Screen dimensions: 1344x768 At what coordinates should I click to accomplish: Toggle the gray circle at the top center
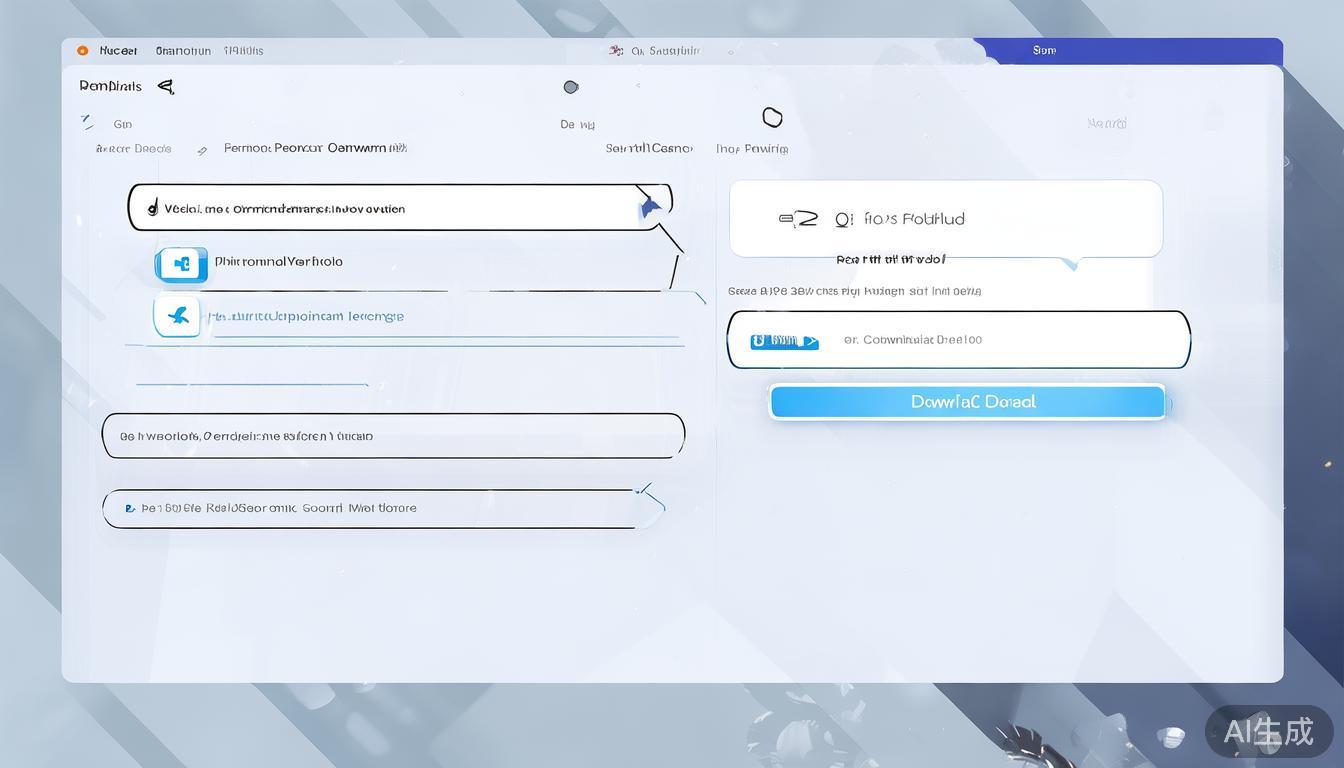571,87
